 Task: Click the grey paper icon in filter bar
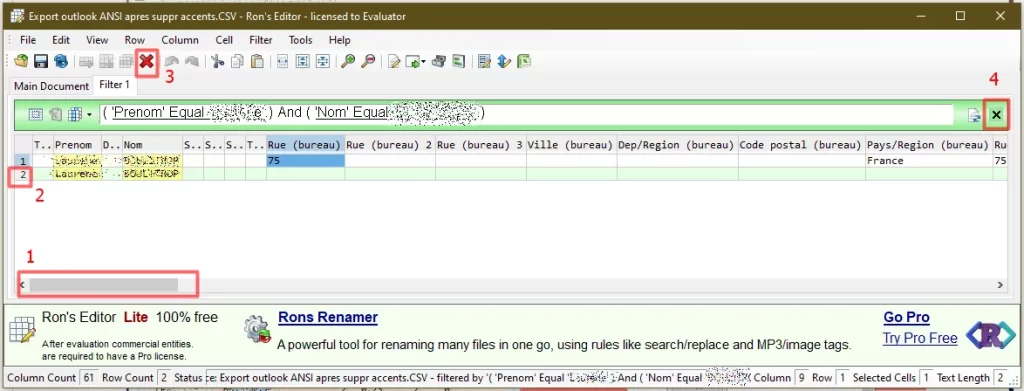56,114
